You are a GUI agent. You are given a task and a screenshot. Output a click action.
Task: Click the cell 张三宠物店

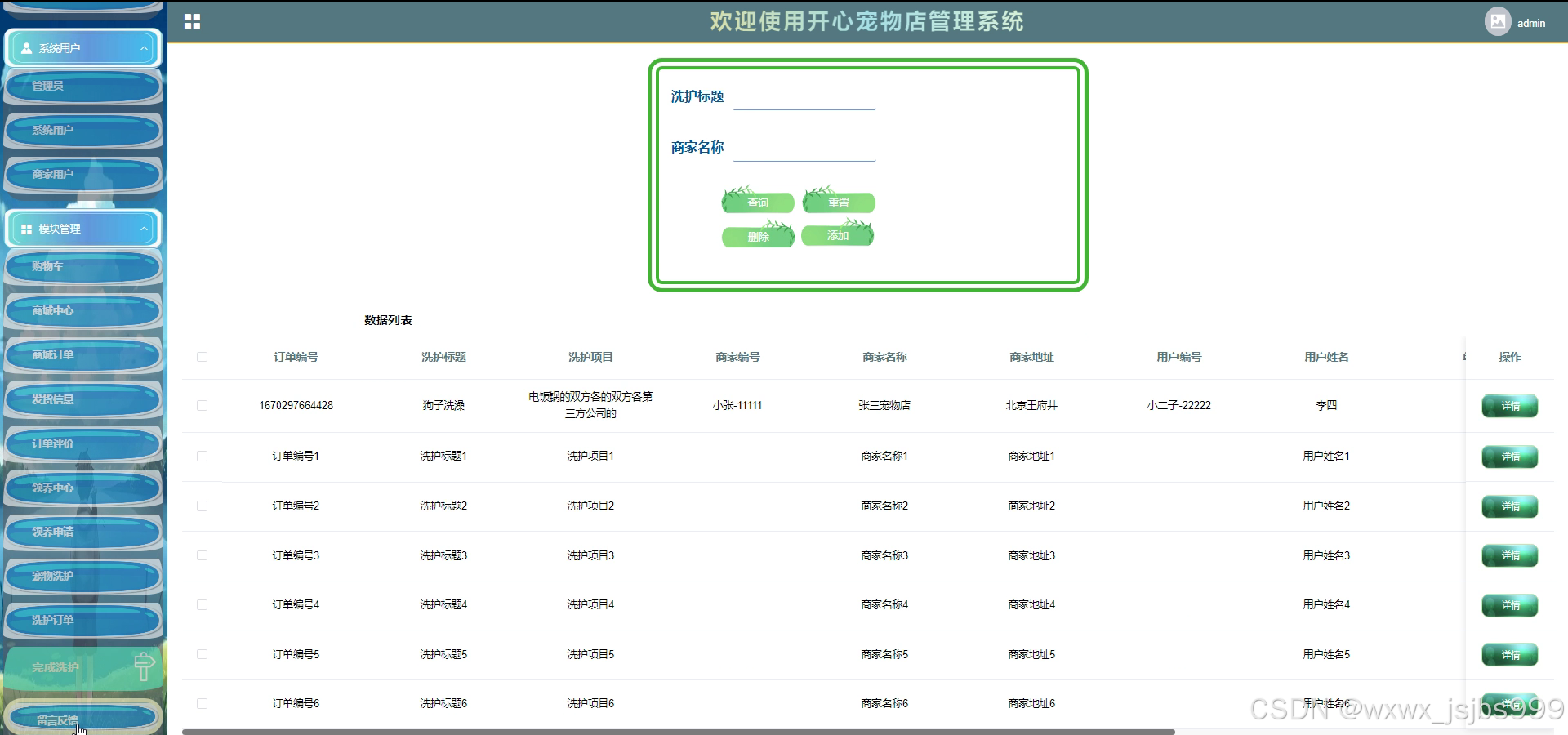coord(884,406)
